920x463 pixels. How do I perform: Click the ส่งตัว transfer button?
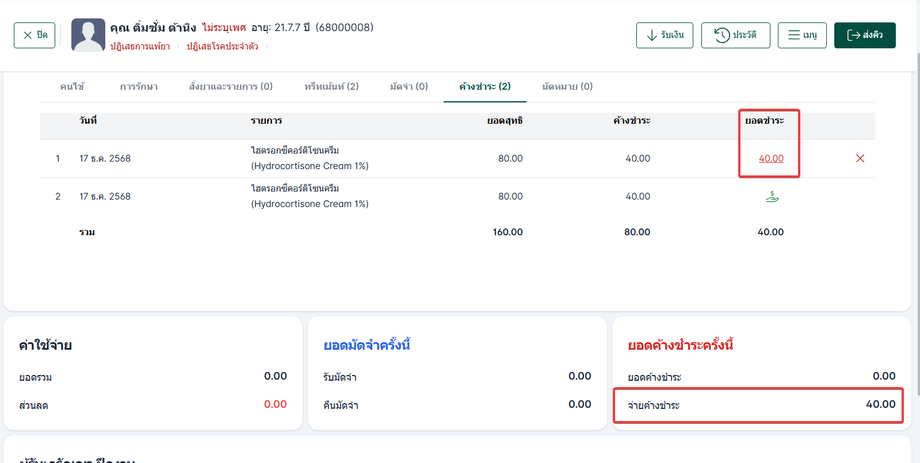click(864, 35)
